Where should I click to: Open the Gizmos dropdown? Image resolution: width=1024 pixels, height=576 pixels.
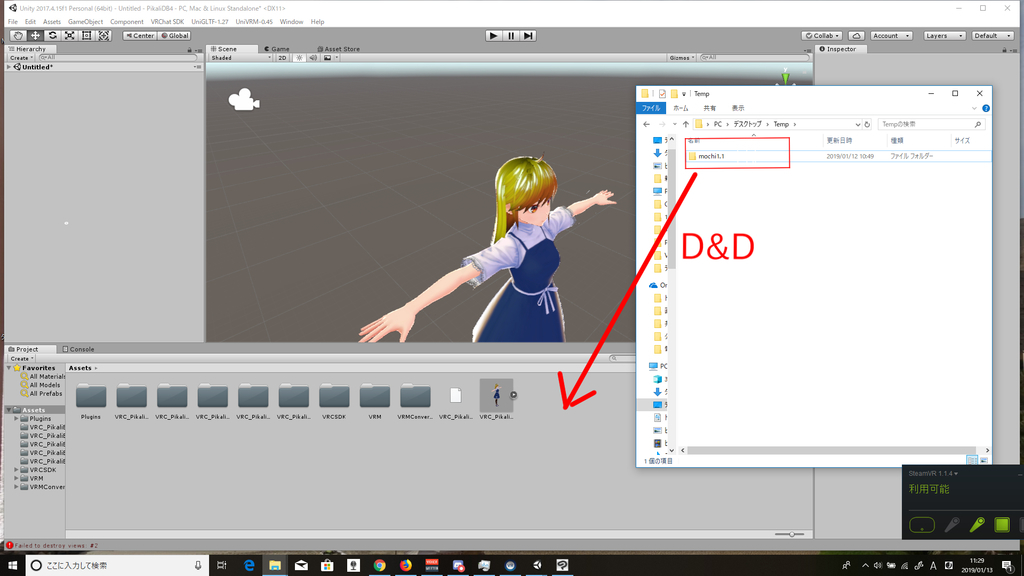[x=681, y=57]
